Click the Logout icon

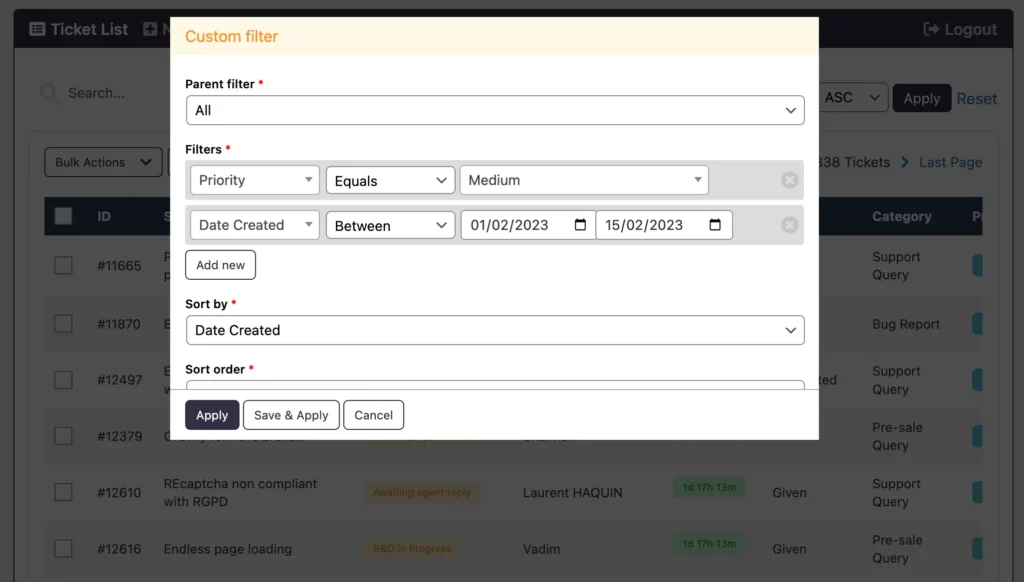point(931,29)
